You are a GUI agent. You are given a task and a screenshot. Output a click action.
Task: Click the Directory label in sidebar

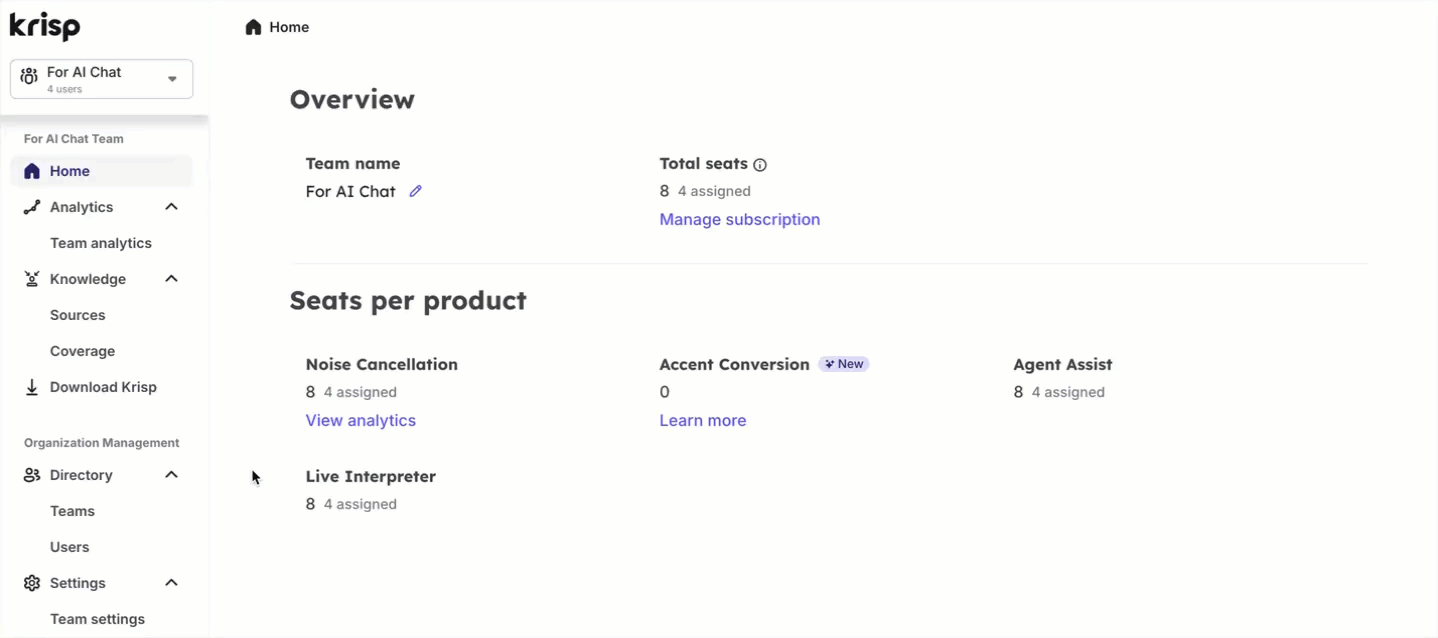pos(81,475)
